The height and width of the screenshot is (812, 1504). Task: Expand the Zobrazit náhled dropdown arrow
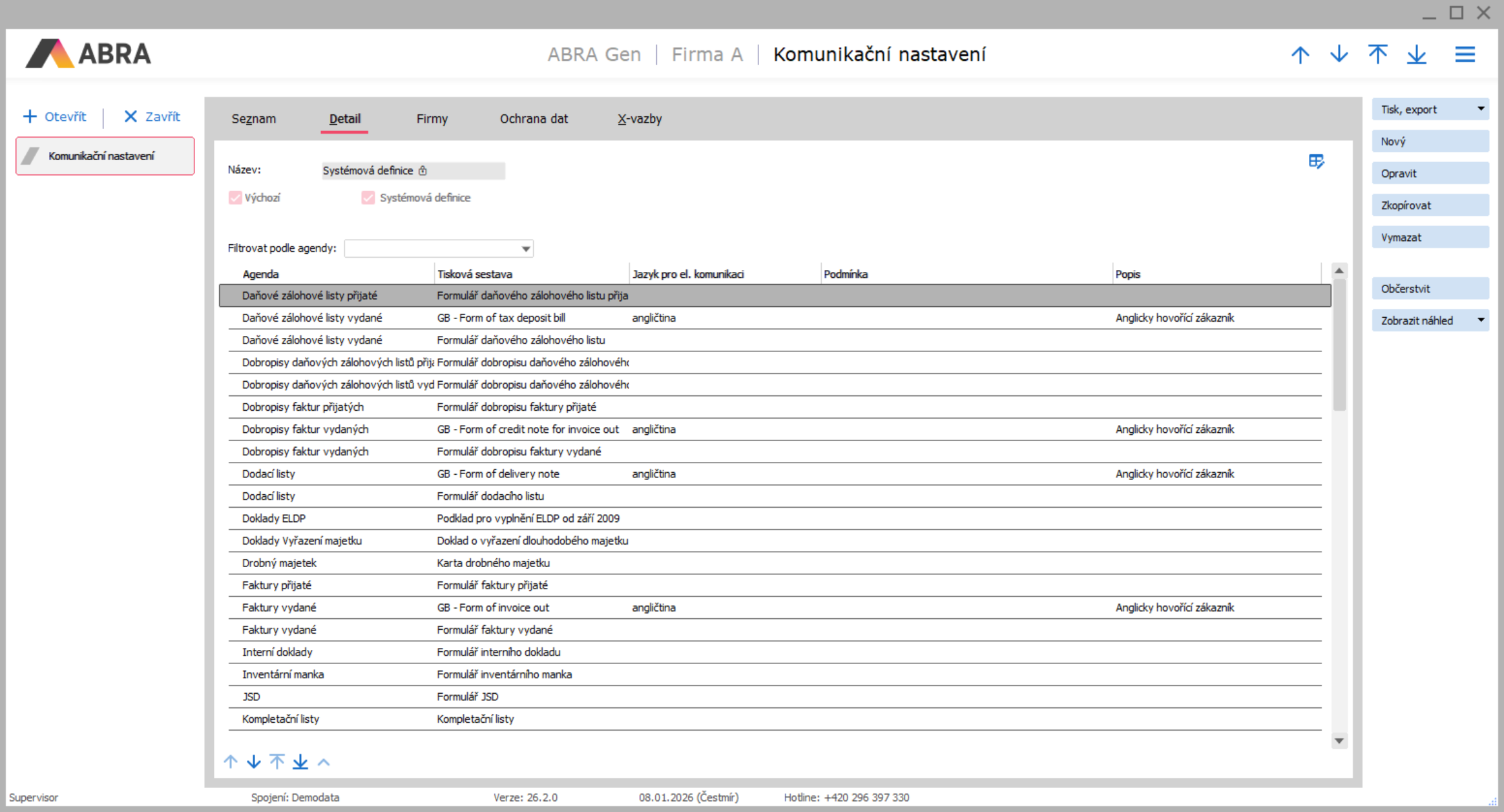pos(1481,320)
